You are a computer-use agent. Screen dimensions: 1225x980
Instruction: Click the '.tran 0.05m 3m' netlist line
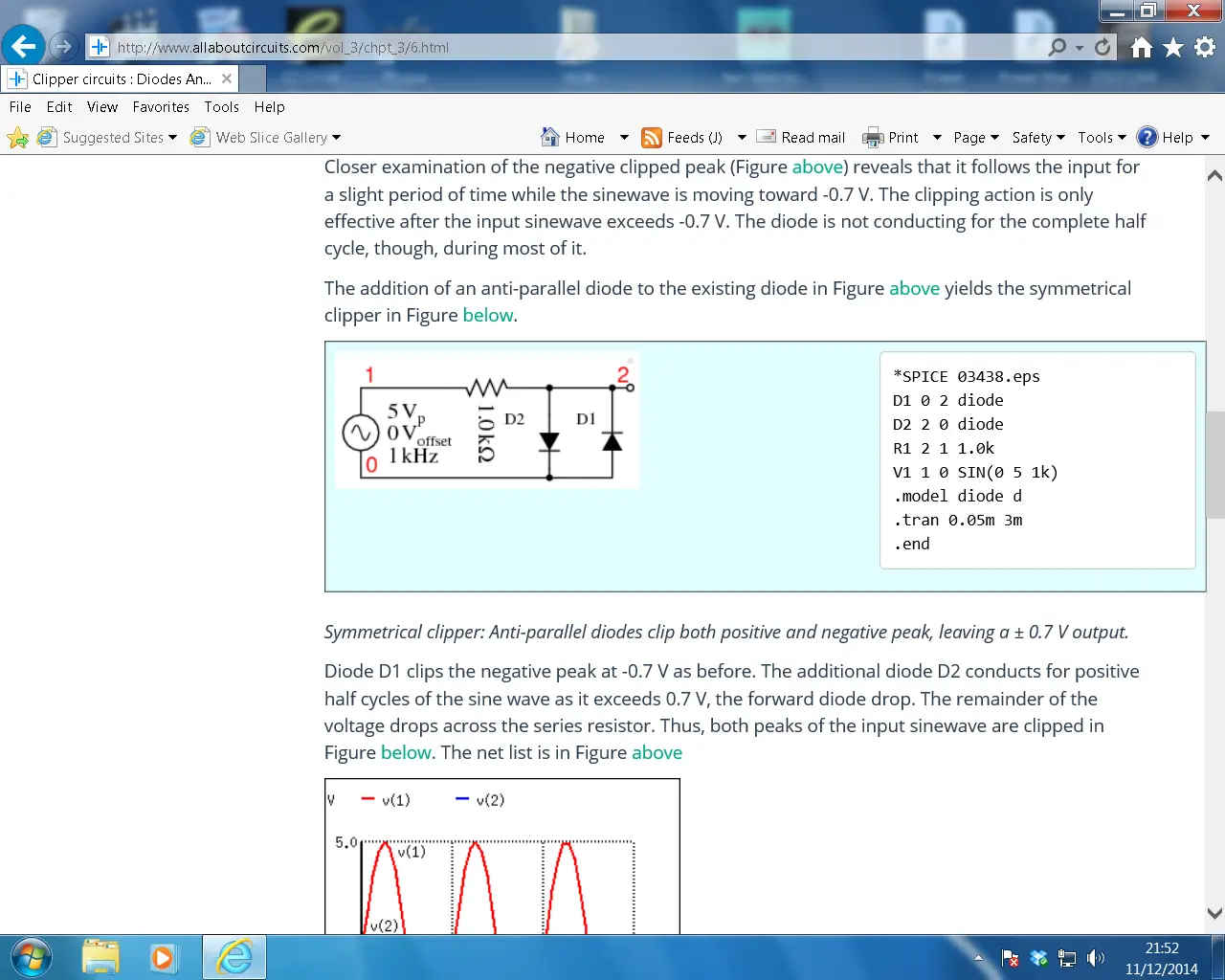(x=958, y=520)
